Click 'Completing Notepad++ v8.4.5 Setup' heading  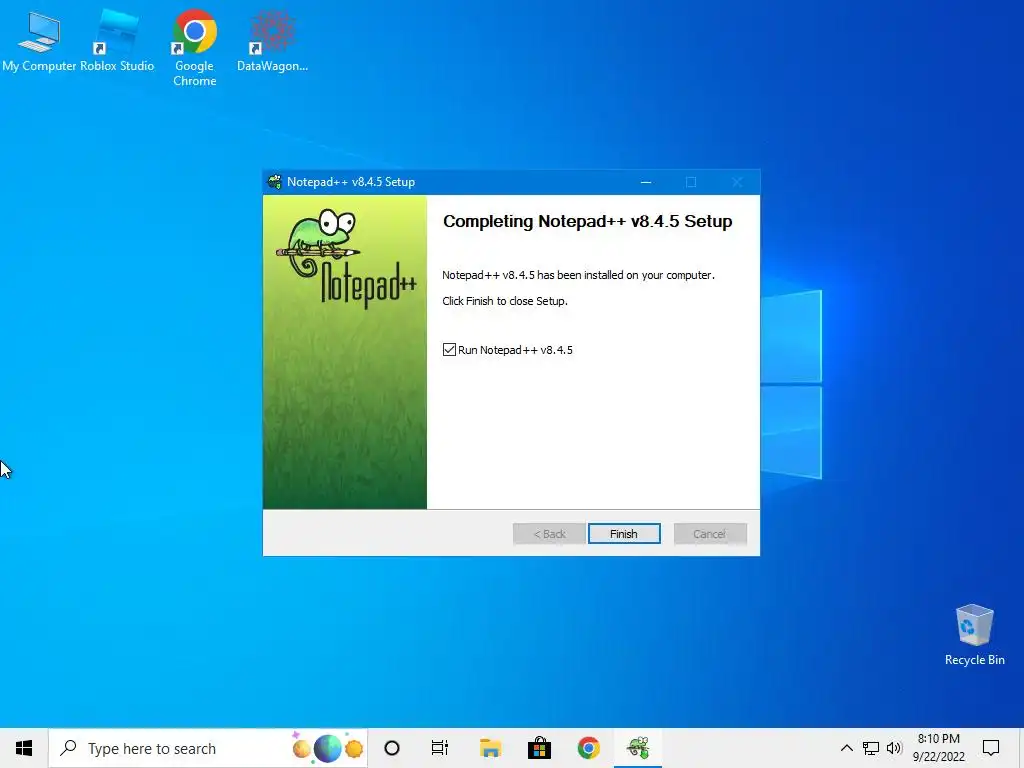point(587,221)
